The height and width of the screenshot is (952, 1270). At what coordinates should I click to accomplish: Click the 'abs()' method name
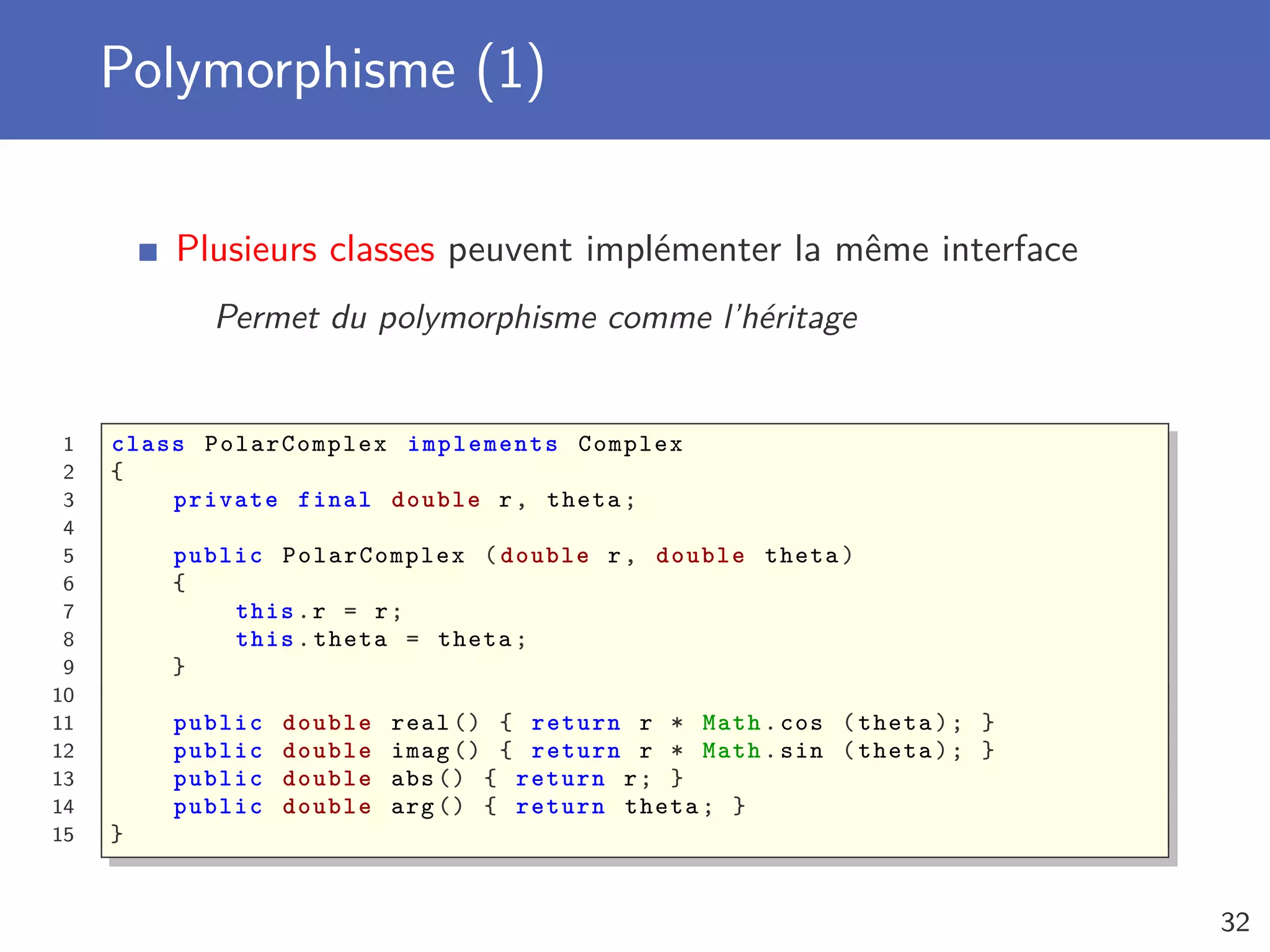pos(427,778)
